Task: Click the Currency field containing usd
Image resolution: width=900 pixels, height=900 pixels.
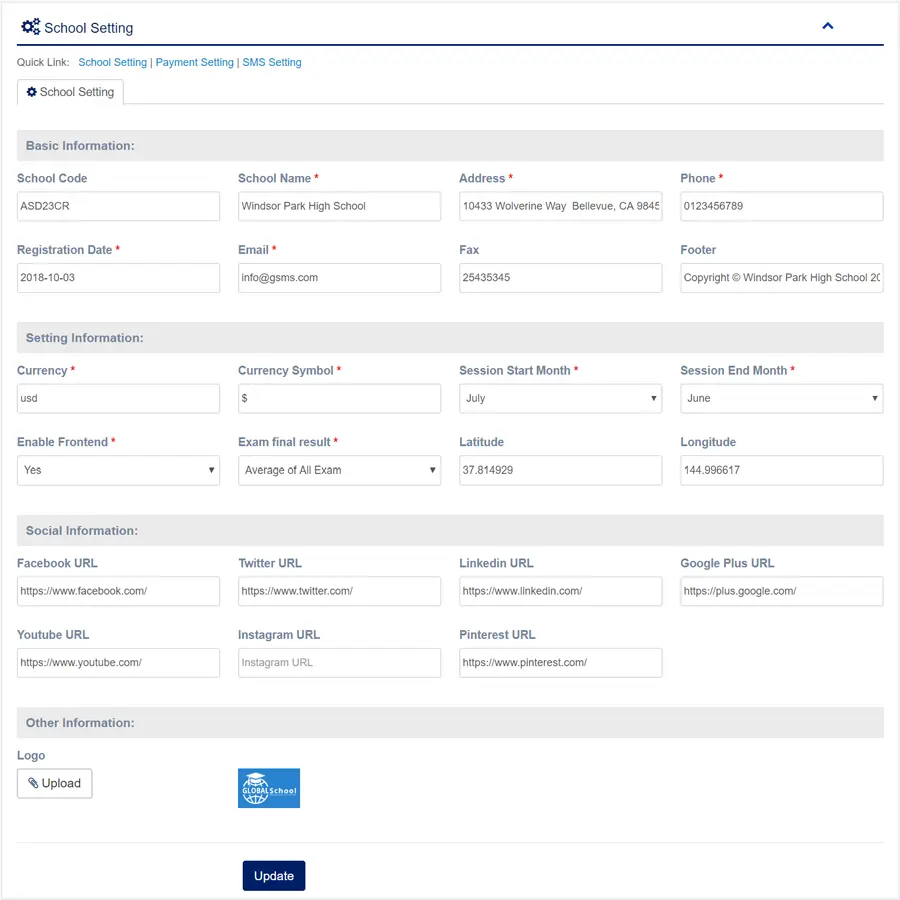Action: tap(118, 398)
